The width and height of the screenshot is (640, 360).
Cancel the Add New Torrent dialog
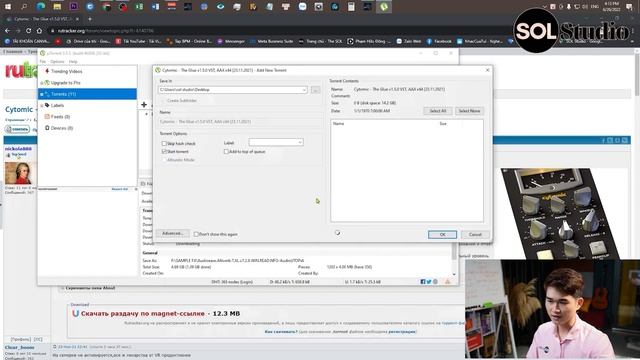475,235
